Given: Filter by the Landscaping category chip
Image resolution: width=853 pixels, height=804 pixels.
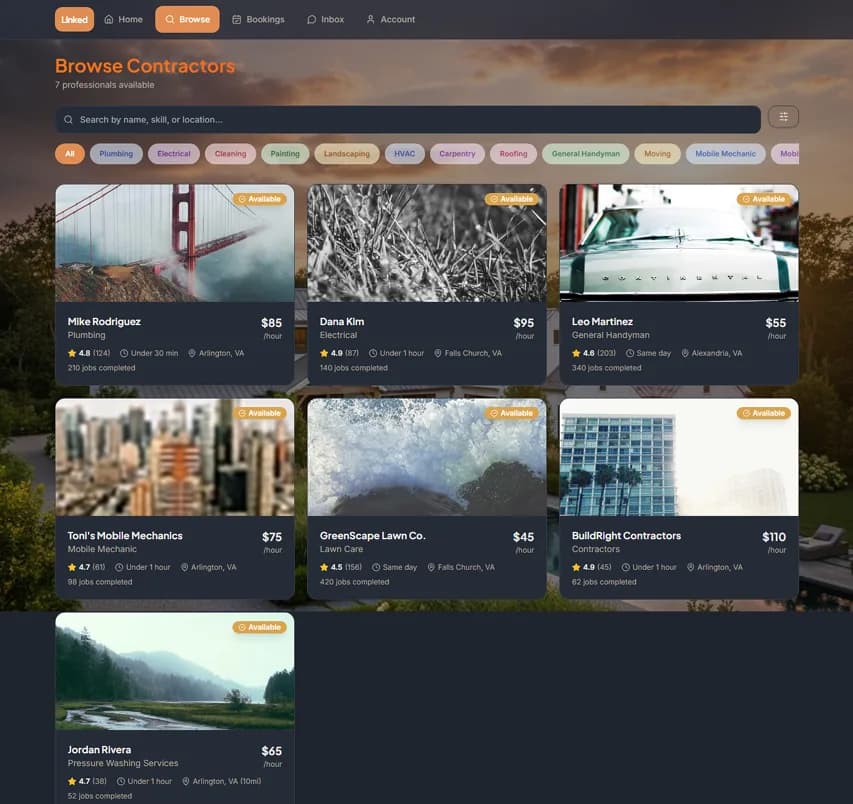Looking at the screenshot, I should click(x=347, y=154).
